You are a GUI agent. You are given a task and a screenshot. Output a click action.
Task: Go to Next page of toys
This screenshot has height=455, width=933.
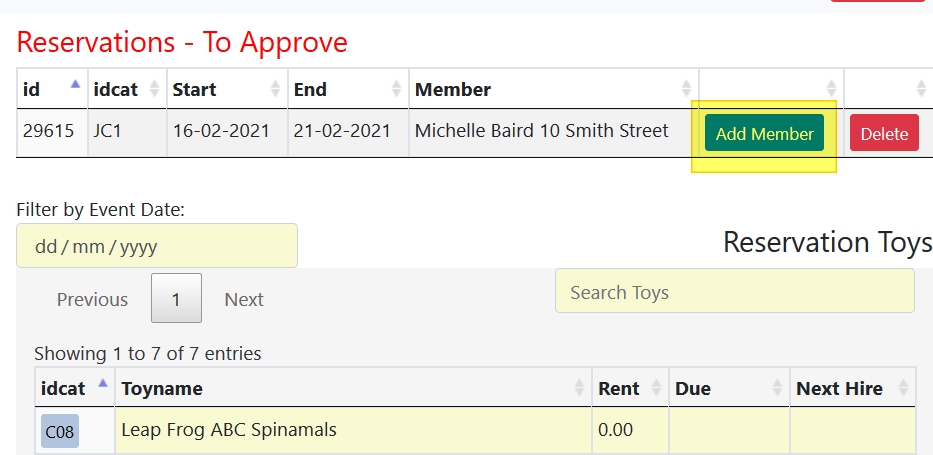point(244,299)
